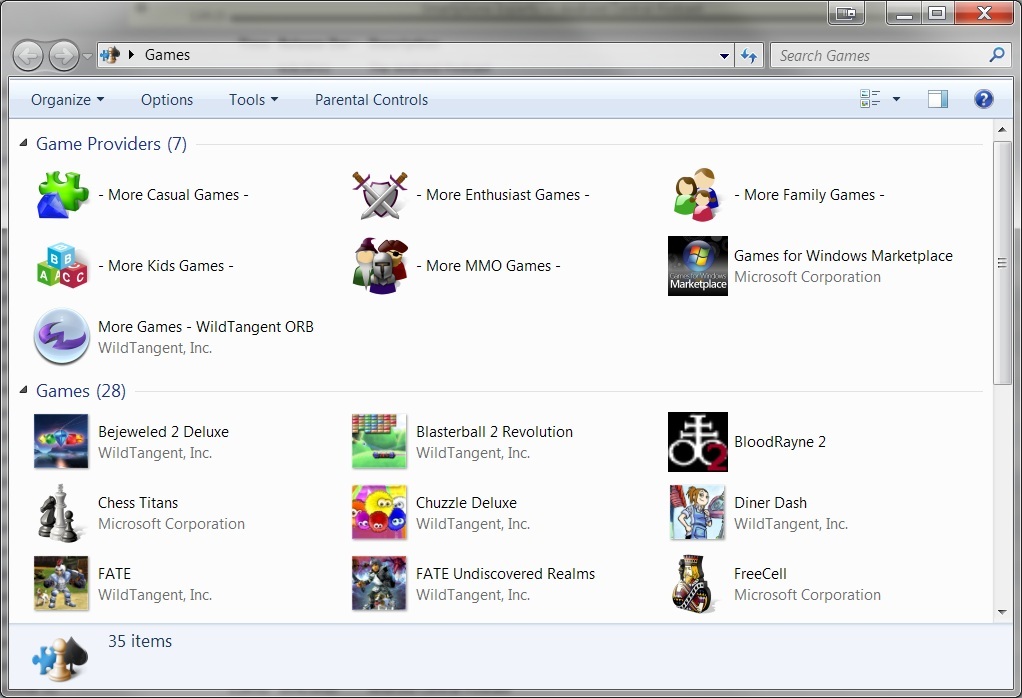Launch Chess Titans

coord(137,502)
